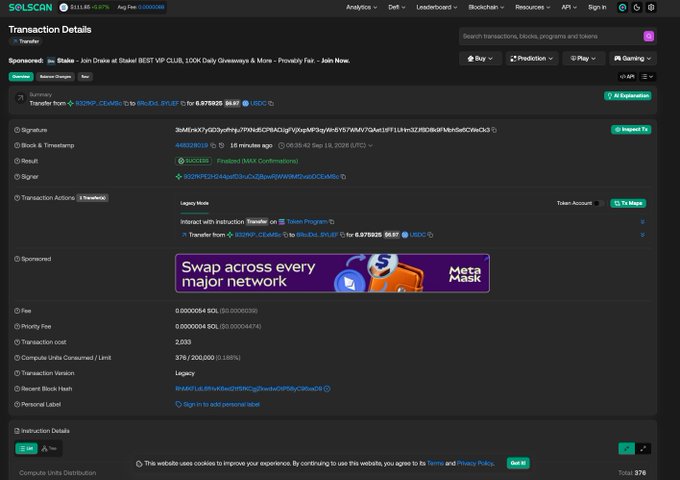Click the info icon beside Recent Block Hash

pyautogui.click(x=327, y=389)
